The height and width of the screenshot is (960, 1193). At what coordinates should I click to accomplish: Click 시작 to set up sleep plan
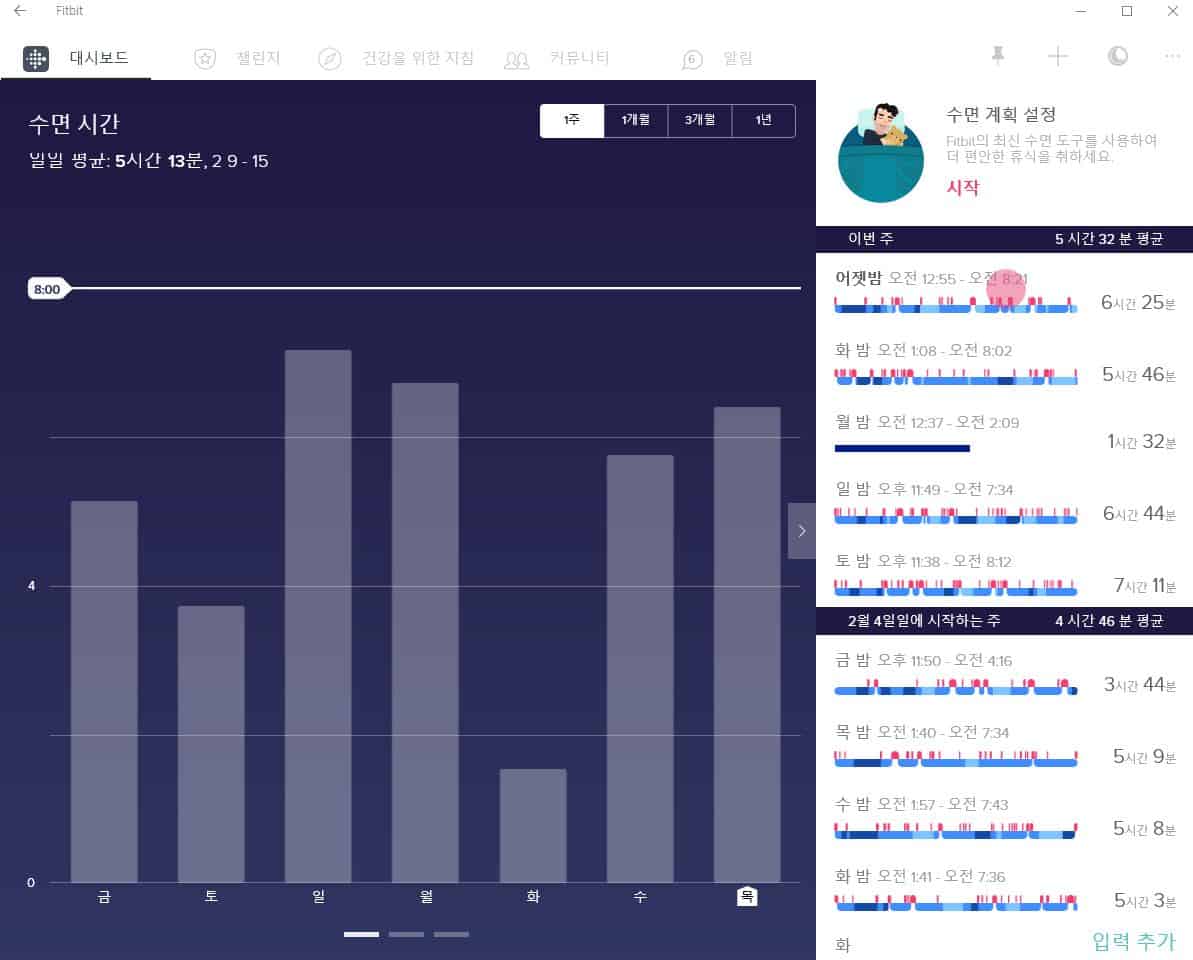click(x=963, y=188)
